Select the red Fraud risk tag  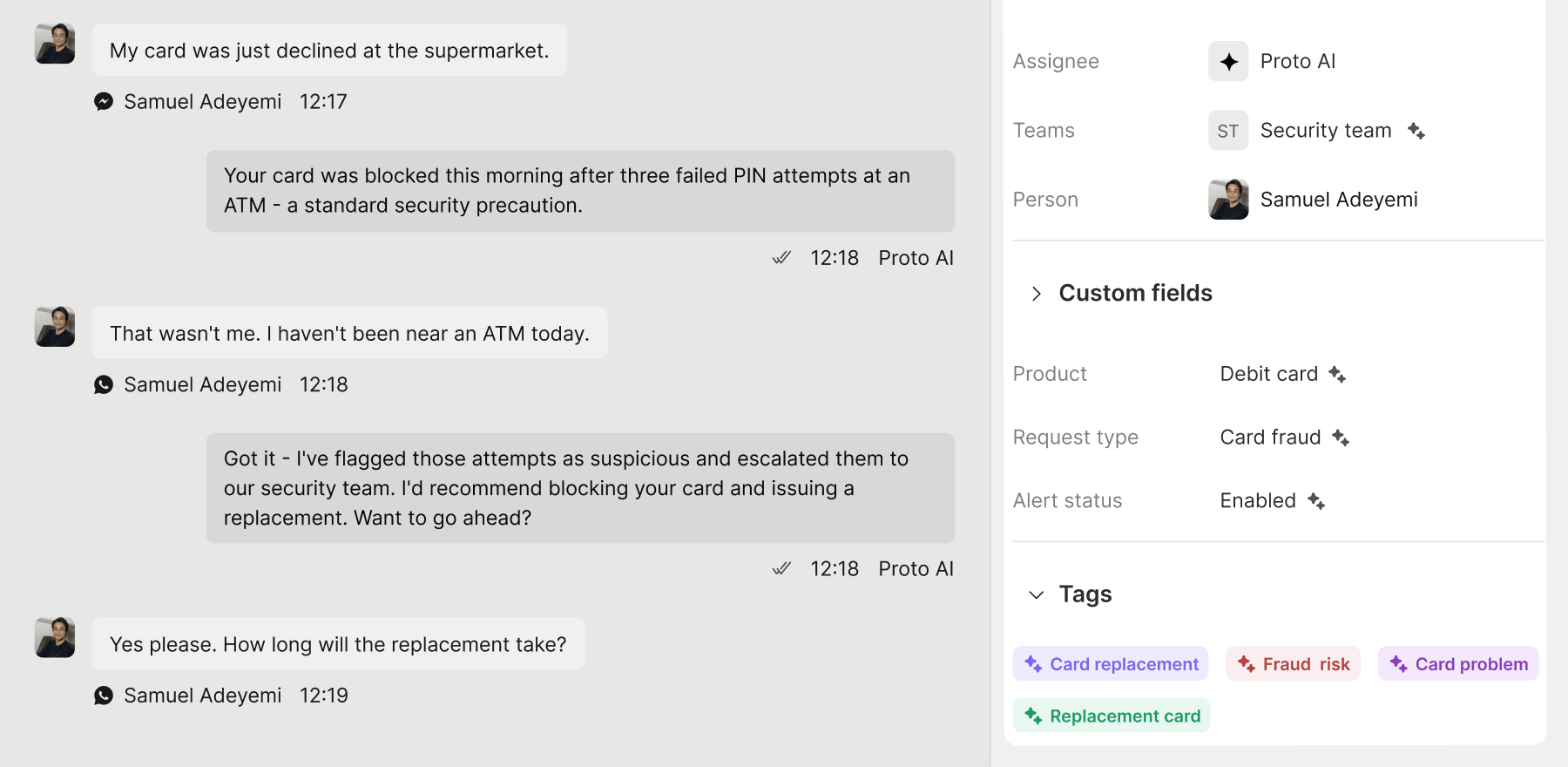point(1293,664)
